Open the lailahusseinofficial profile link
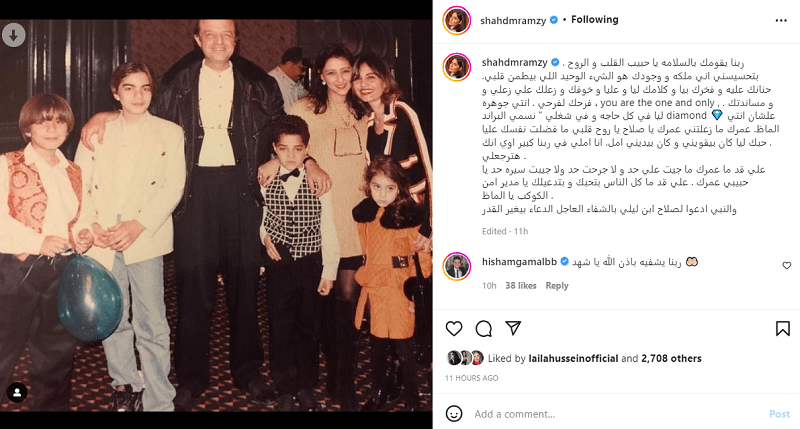The width and height of the screenshot is (800, 429). pyautogui.click(x=573, y=359)
